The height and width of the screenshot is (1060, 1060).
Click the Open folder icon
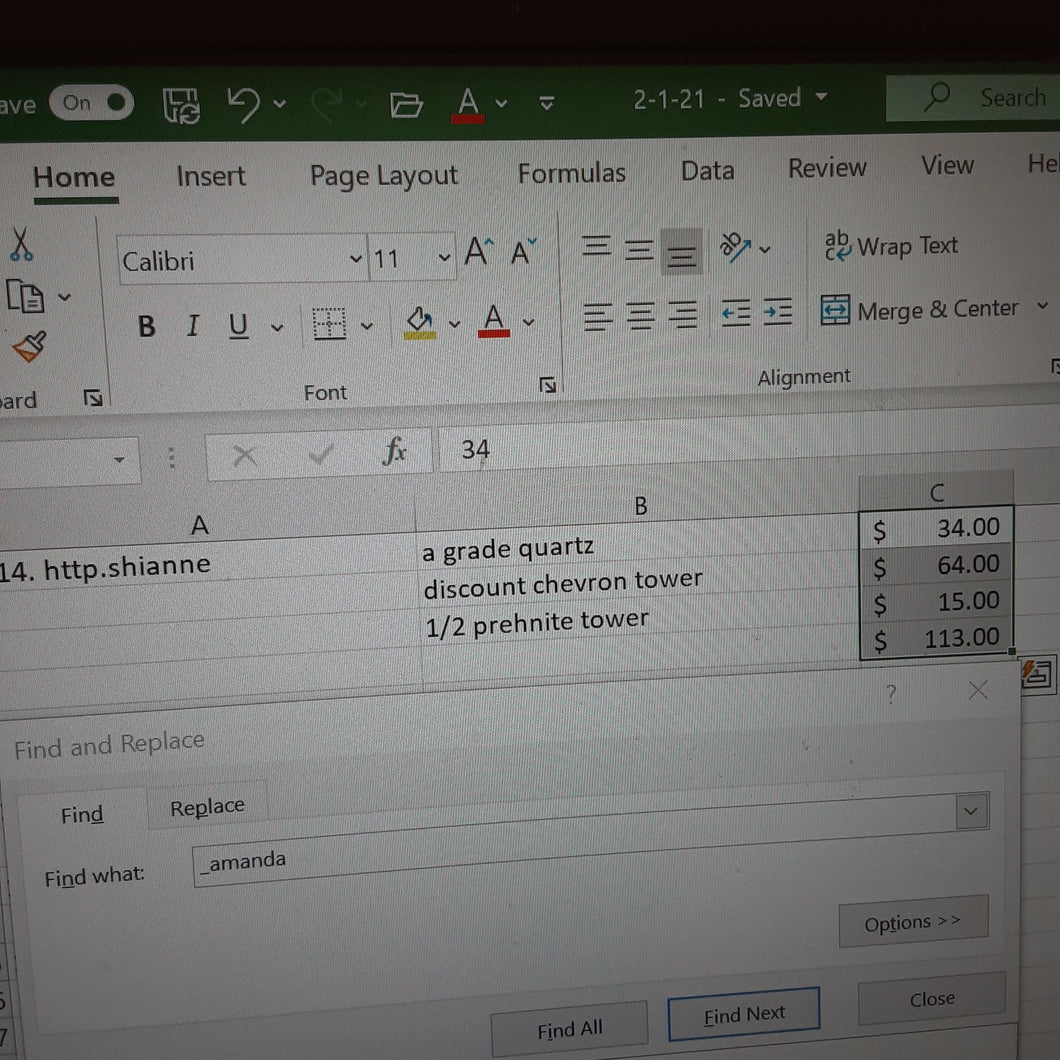tap(406, 105)
